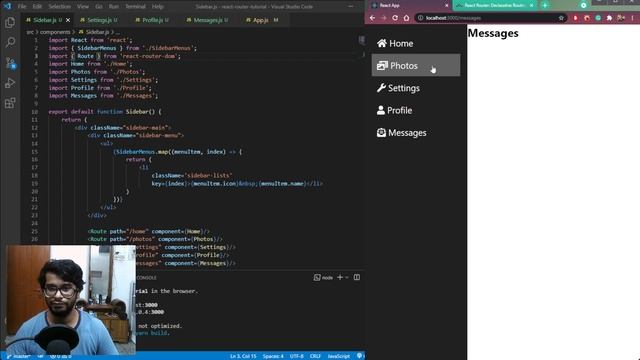Click the CRLF line ending entry
This screenshot has width=640, height=360.
point(315,356)
